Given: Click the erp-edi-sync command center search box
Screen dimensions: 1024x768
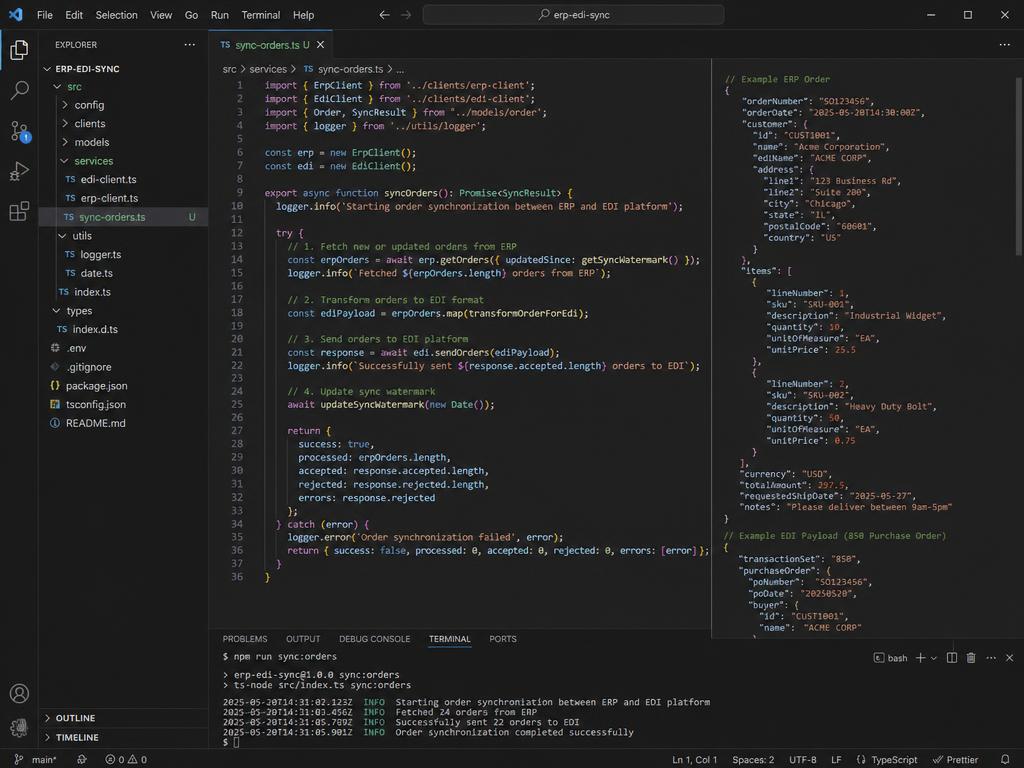Looking at the screenshot, I should [x=573, y=14].
